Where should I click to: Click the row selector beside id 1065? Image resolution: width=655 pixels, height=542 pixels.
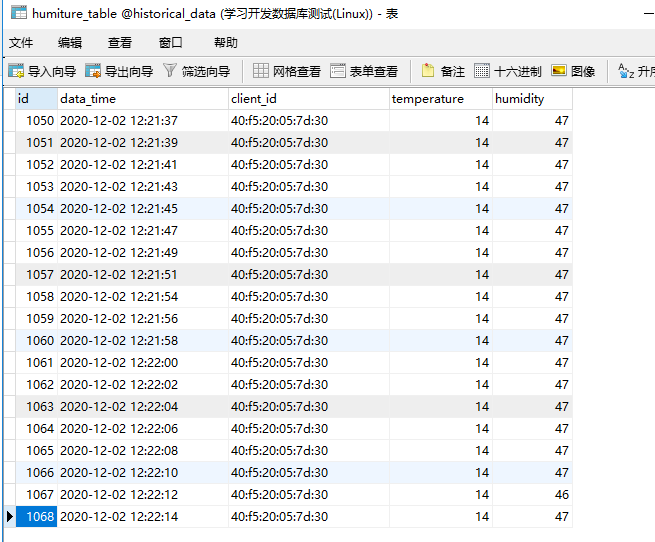coord(10,450)
